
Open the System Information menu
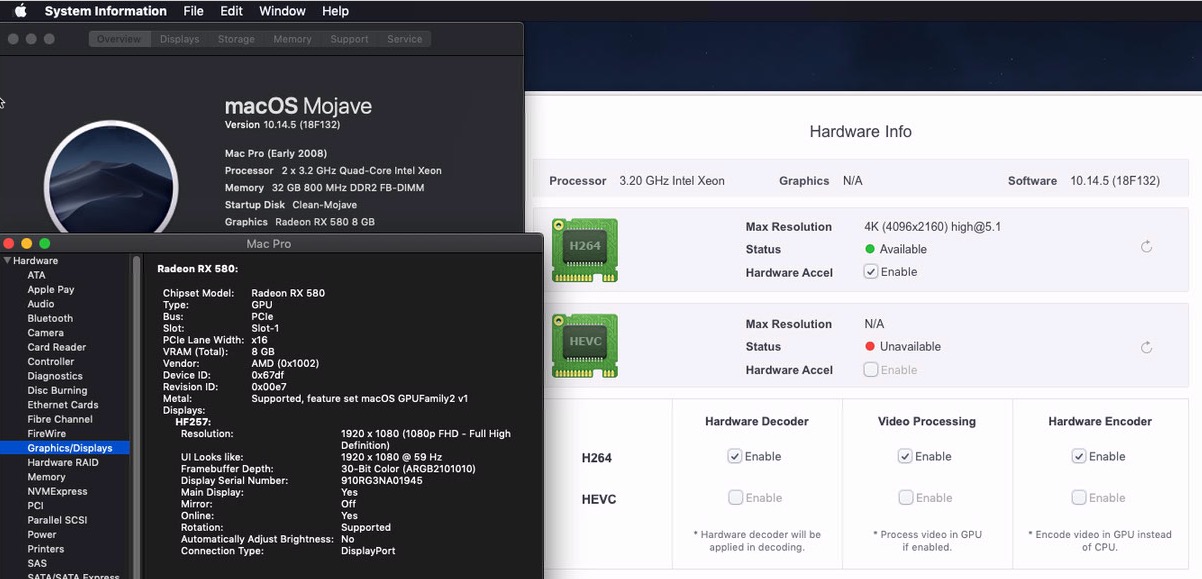click(x=105, y=11)
